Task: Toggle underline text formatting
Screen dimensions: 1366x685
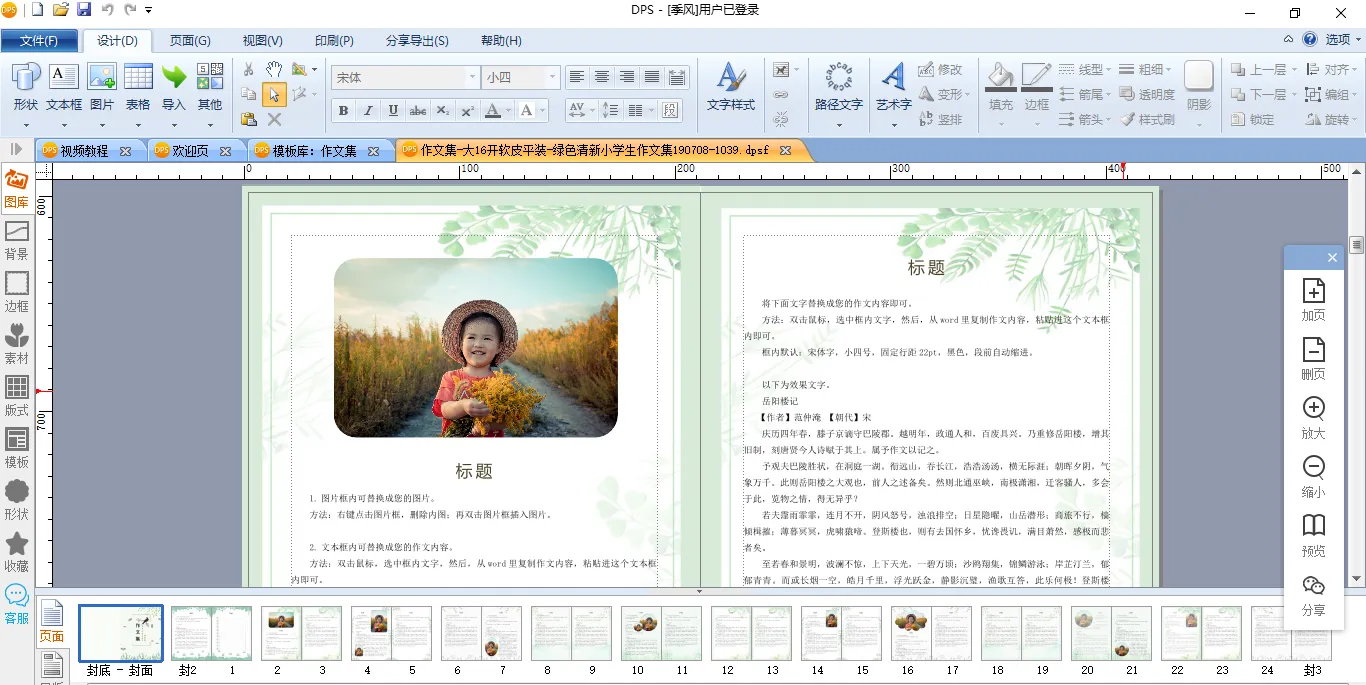Action: coord(393,110)
